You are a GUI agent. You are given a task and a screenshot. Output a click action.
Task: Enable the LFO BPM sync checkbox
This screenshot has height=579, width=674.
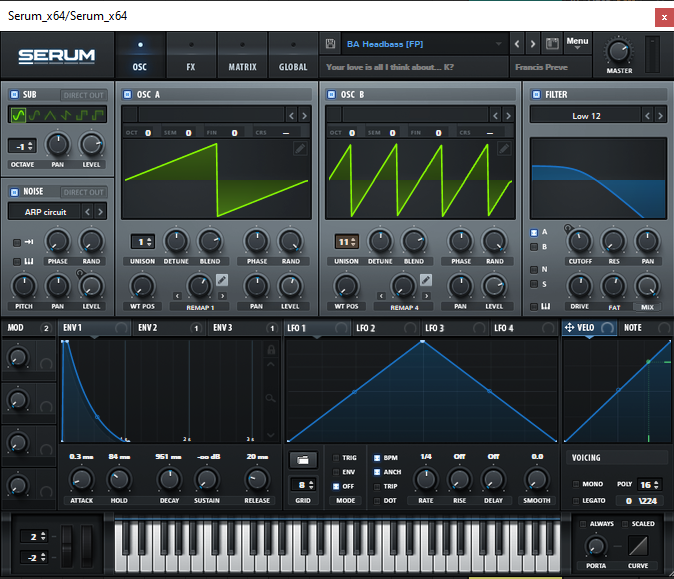pos(377,458)
